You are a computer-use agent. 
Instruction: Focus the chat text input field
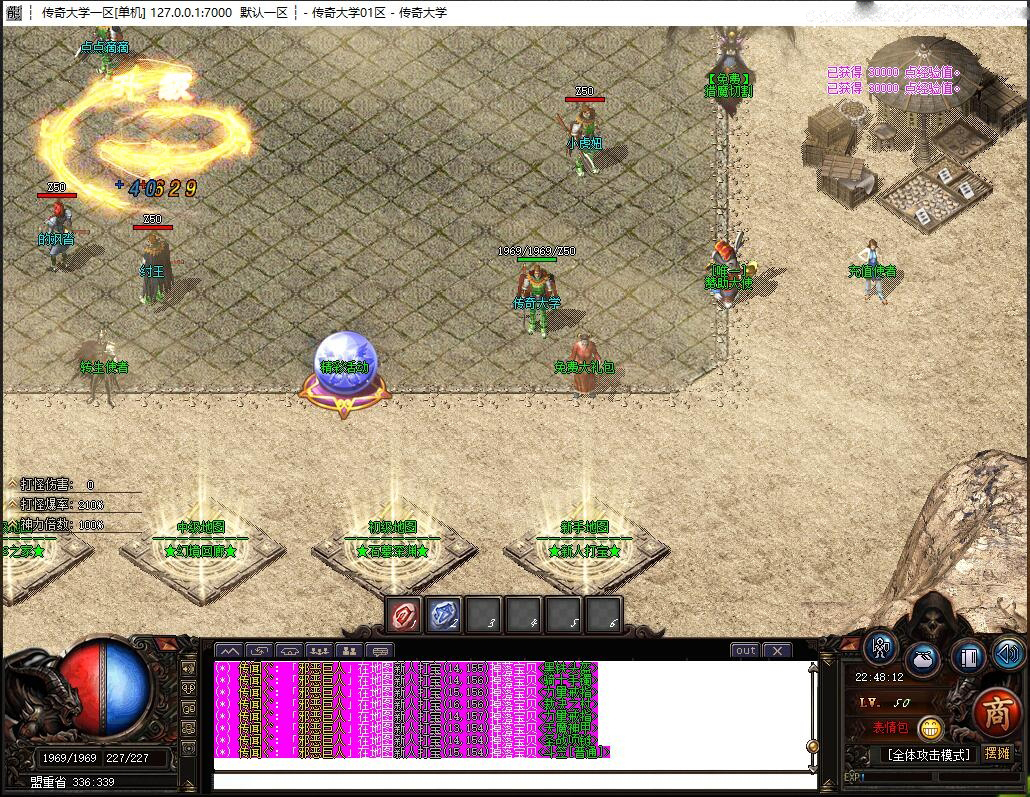[x=514, y=781]
